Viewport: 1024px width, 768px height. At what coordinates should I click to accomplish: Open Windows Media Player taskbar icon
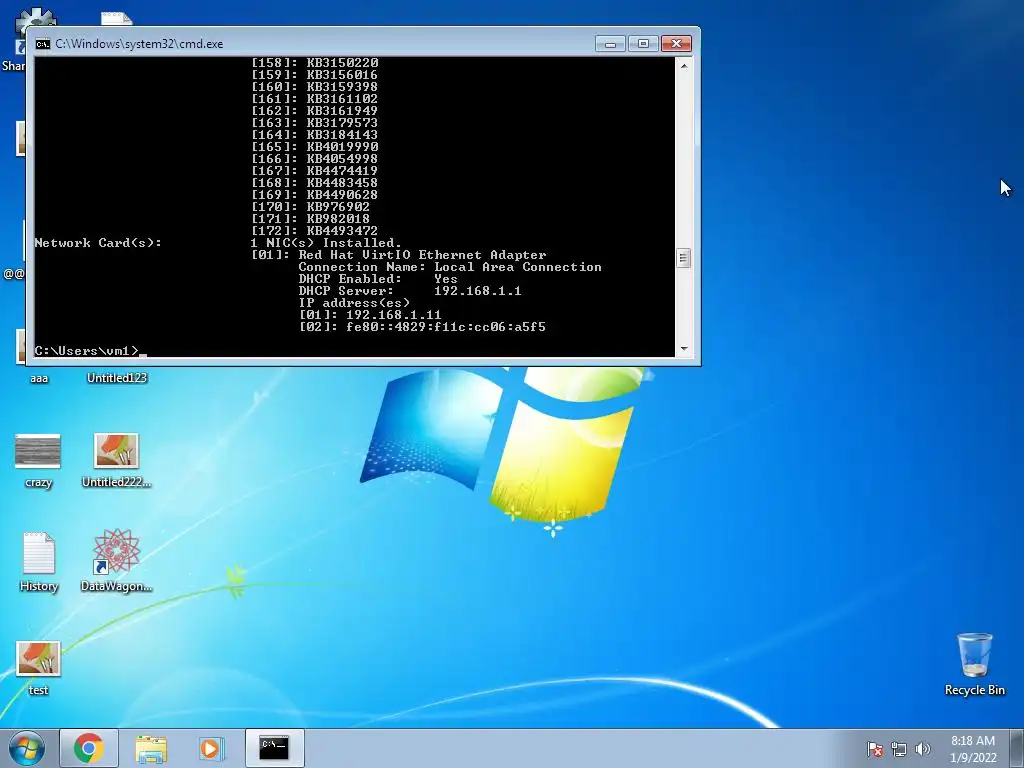pyautogui.click(x=211, y=748)
